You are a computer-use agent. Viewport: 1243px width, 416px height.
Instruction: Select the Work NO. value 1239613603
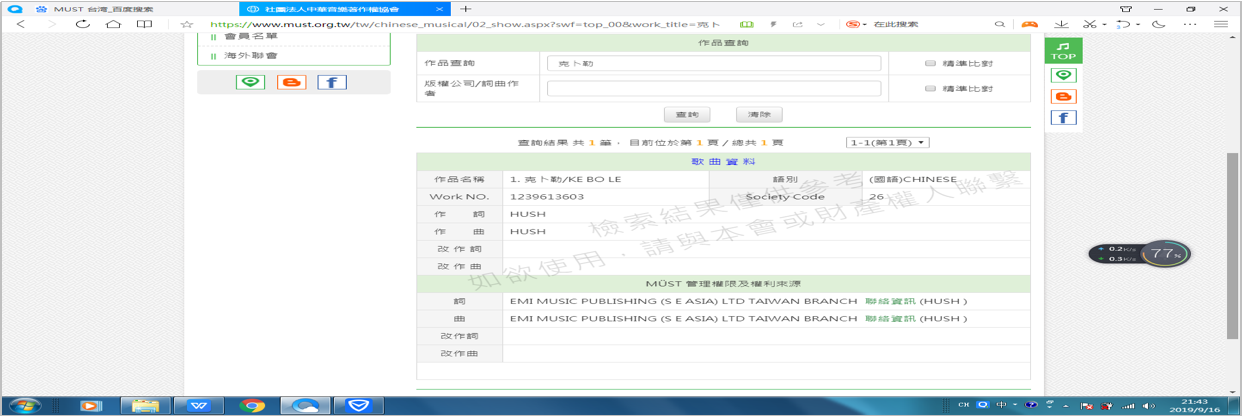(x=546, y=197)
